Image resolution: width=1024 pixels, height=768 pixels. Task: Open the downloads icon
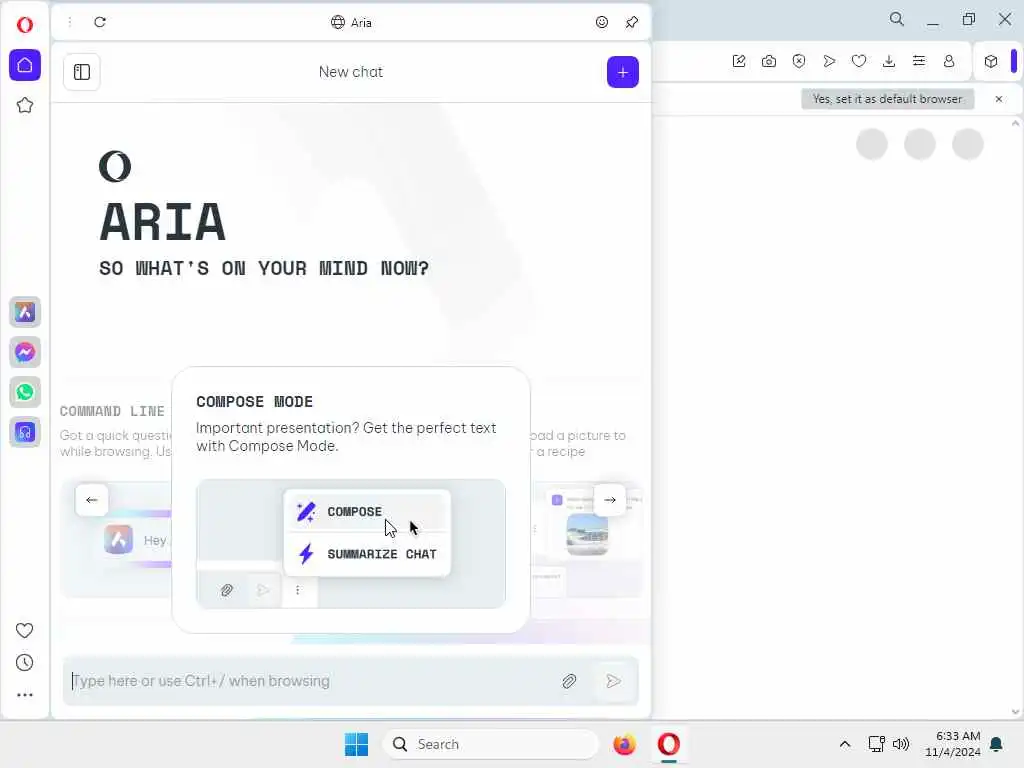(x=889, y=61)
